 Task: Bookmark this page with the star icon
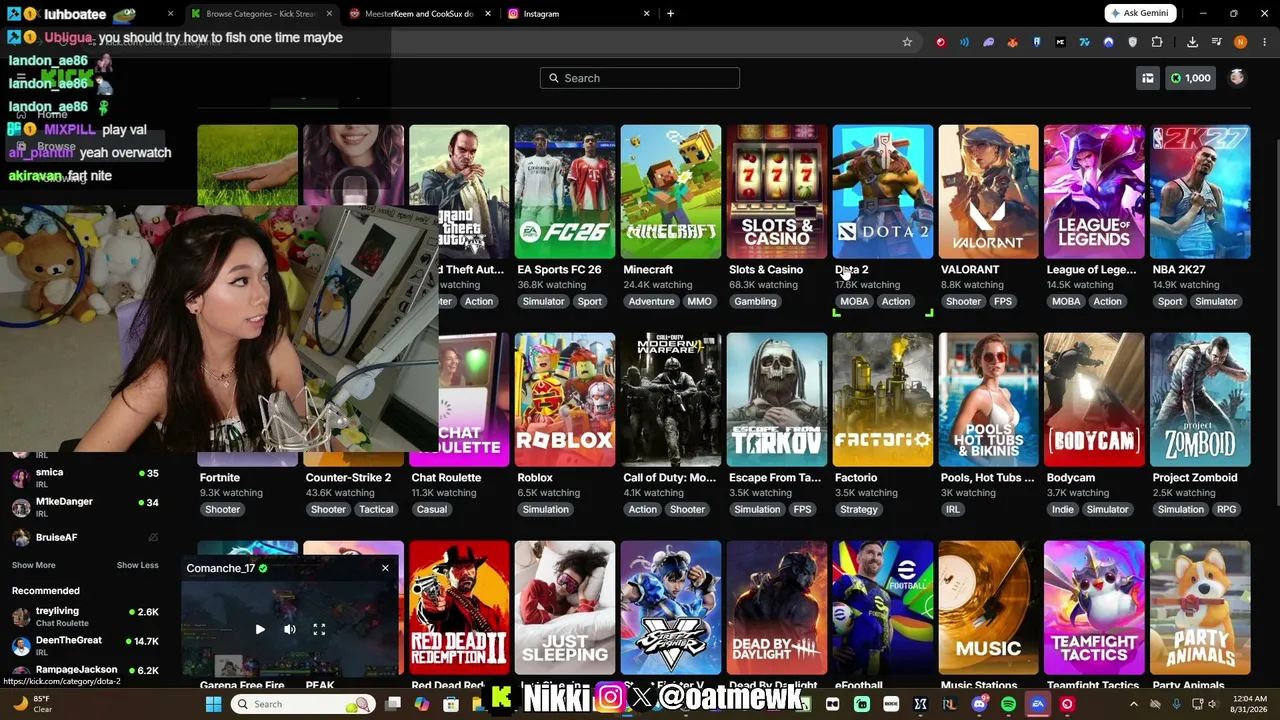907,42
